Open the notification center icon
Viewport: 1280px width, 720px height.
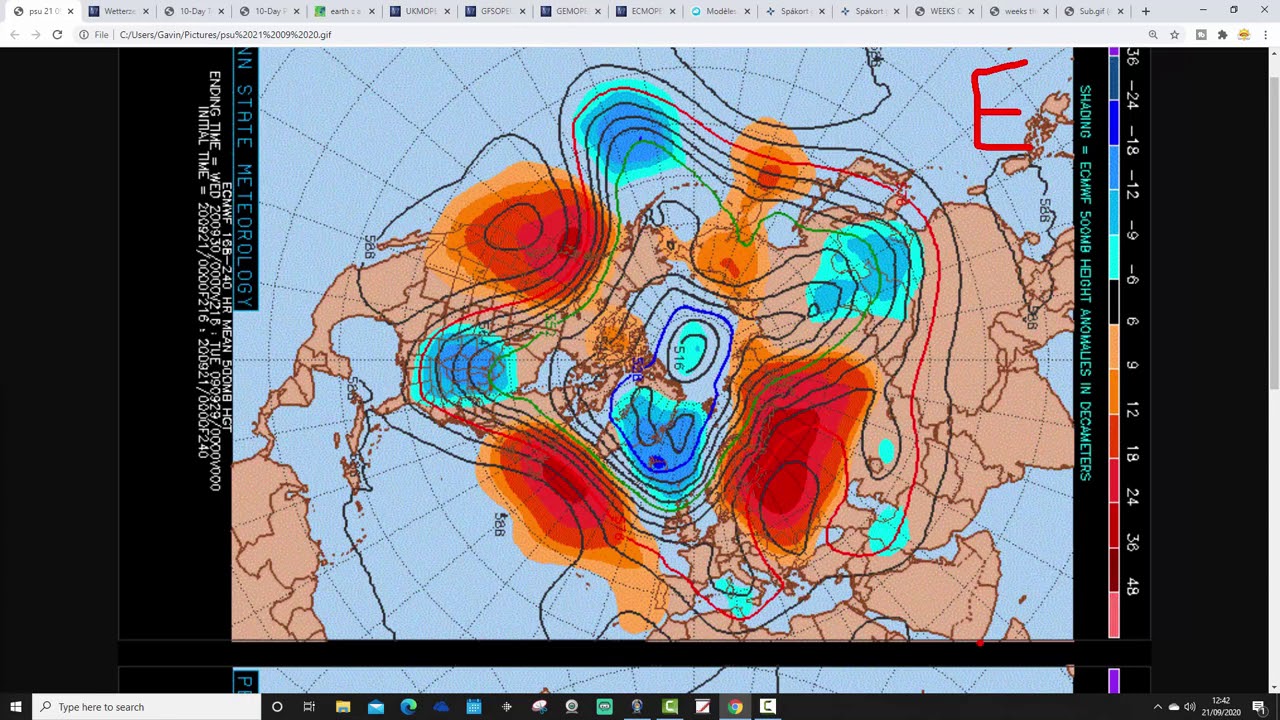(x=1259, y=707)
